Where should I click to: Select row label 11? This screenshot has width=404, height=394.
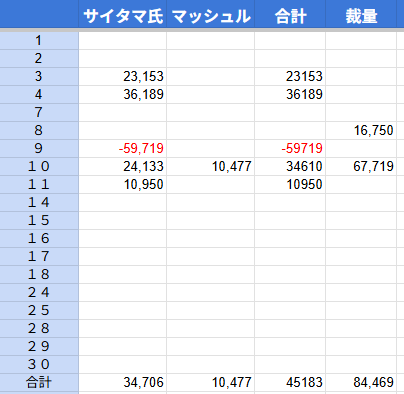coord(39,185)
